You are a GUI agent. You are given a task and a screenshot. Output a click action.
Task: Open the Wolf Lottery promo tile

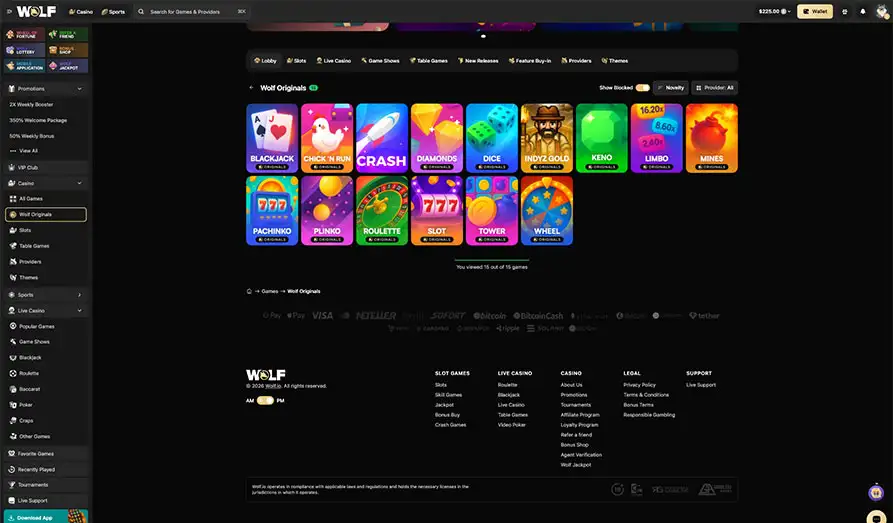[24, 50]
